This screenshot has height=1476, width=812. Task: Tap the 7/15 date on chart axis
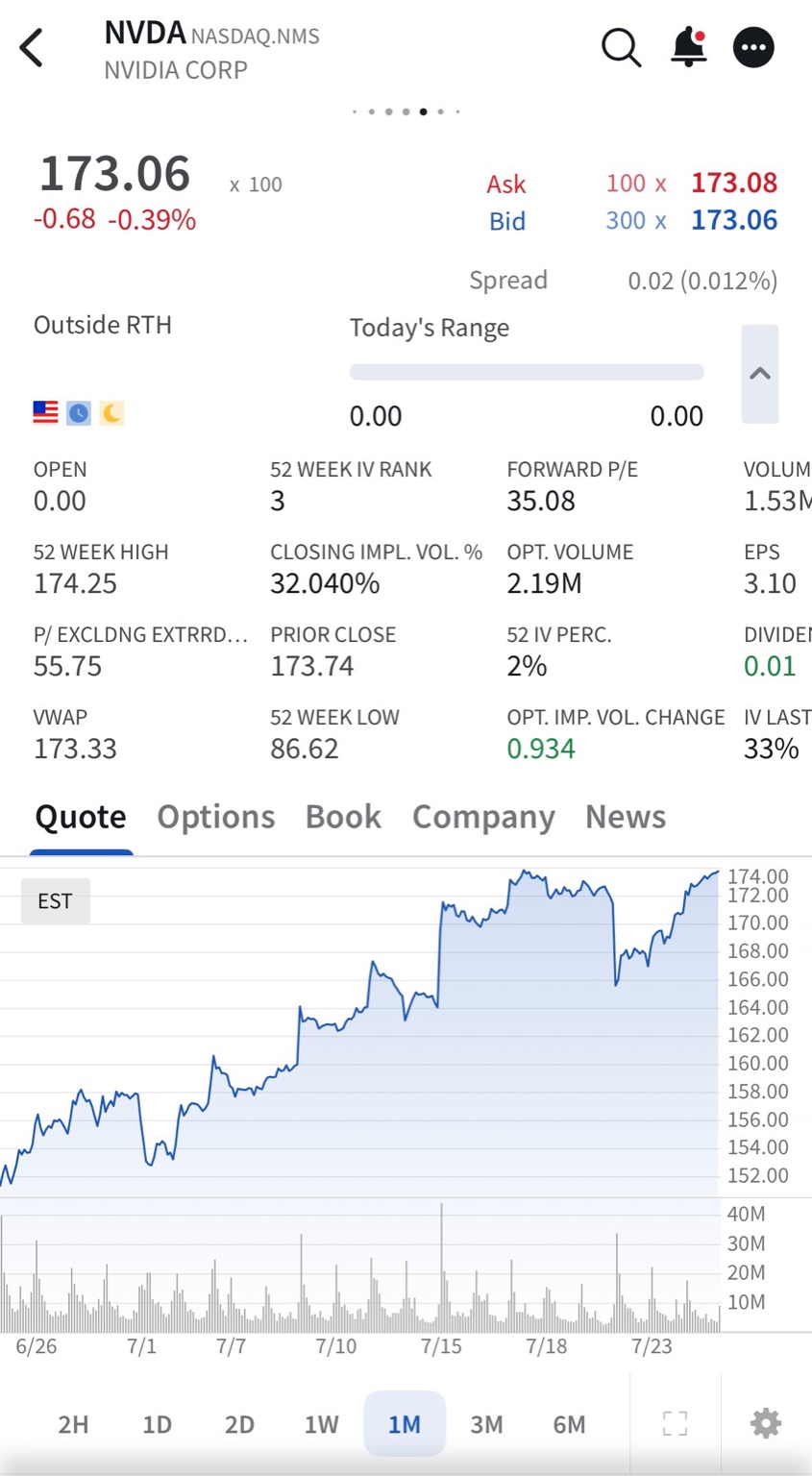[441, 1346]
